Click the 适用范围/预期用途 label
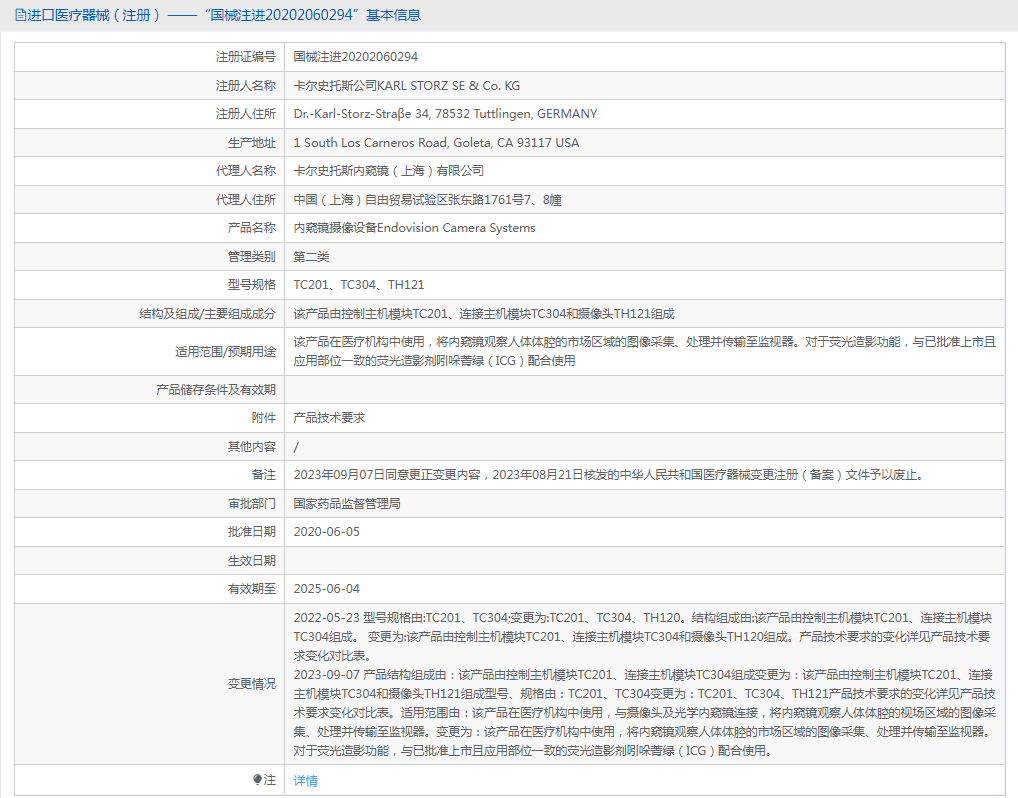Image resolution: width=1018 pixels, height=798 pixels. pyautogui.click(x=225, y=351)
